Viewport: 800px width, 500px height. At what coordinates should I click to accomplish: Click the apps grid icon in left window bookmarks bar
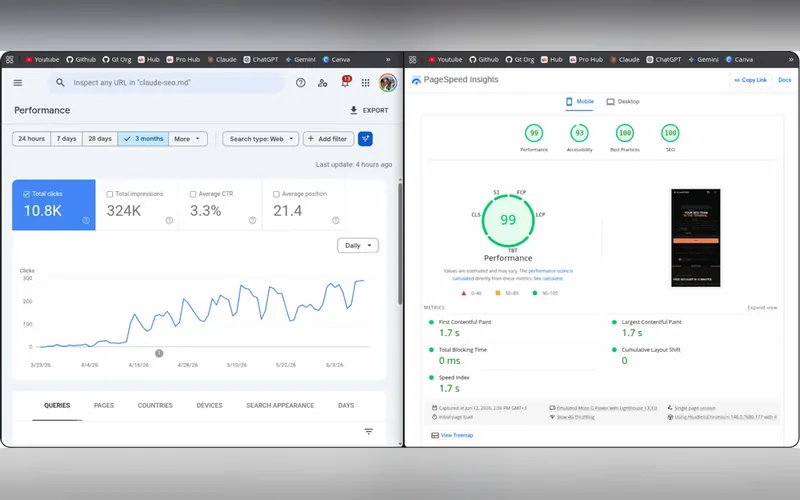tap(10, 60)
